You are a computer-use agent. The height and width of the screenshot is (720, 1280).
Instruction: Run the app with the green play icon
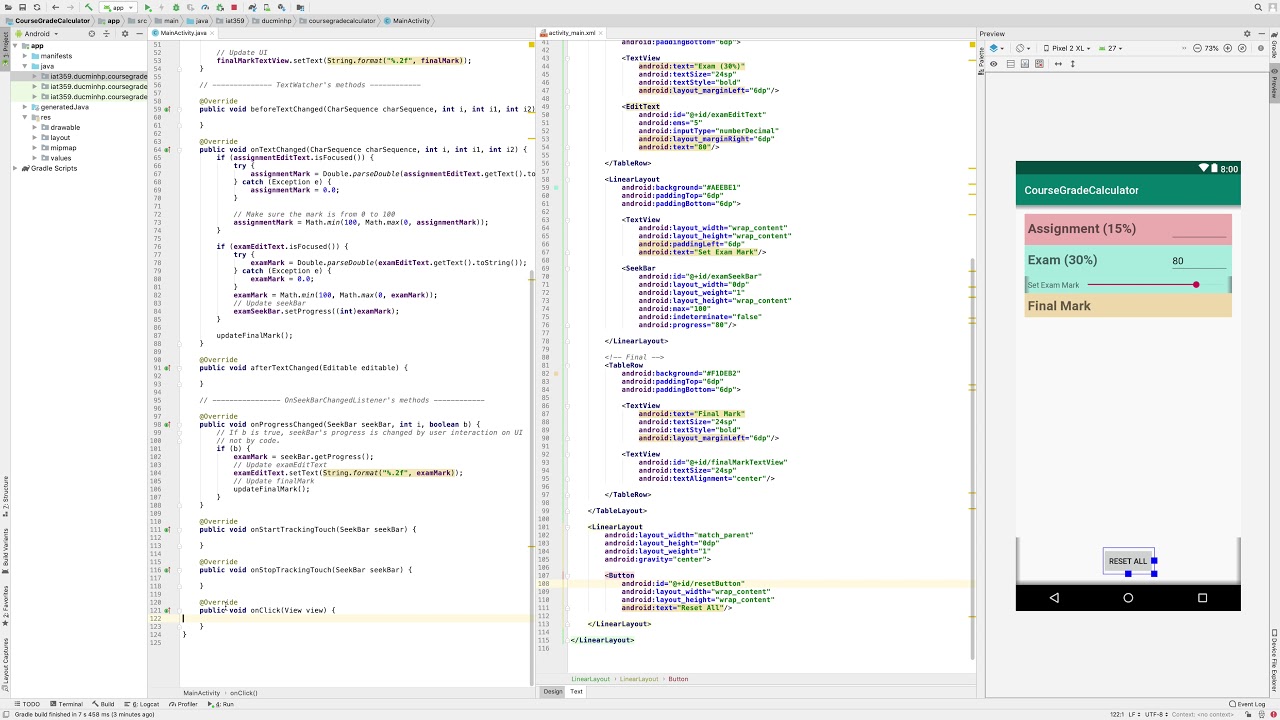pos(148,7)
